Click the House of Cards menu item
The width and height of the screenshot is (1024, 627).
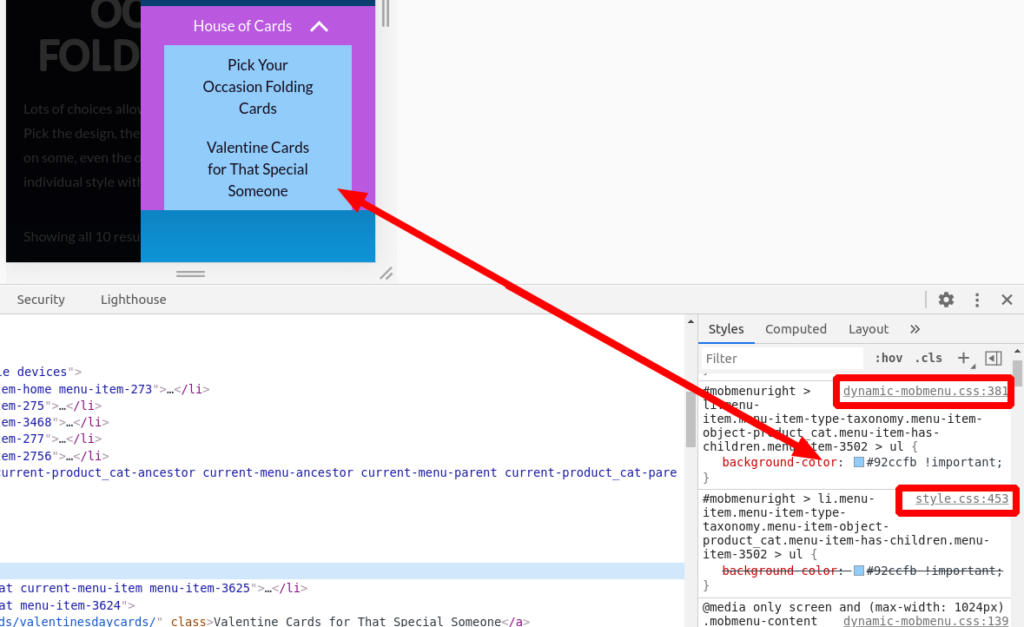coord(242,26)
